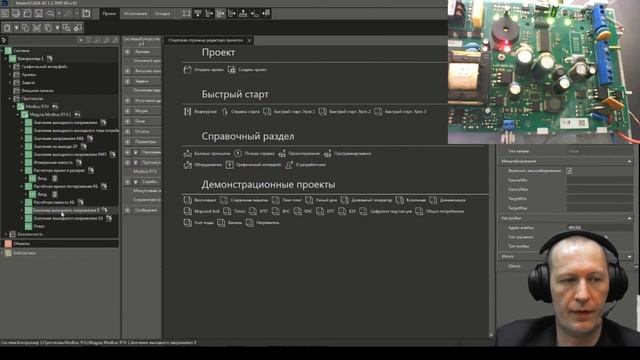The image size is (640, 360).
Task: Close the start page tab
Action: 249,40
